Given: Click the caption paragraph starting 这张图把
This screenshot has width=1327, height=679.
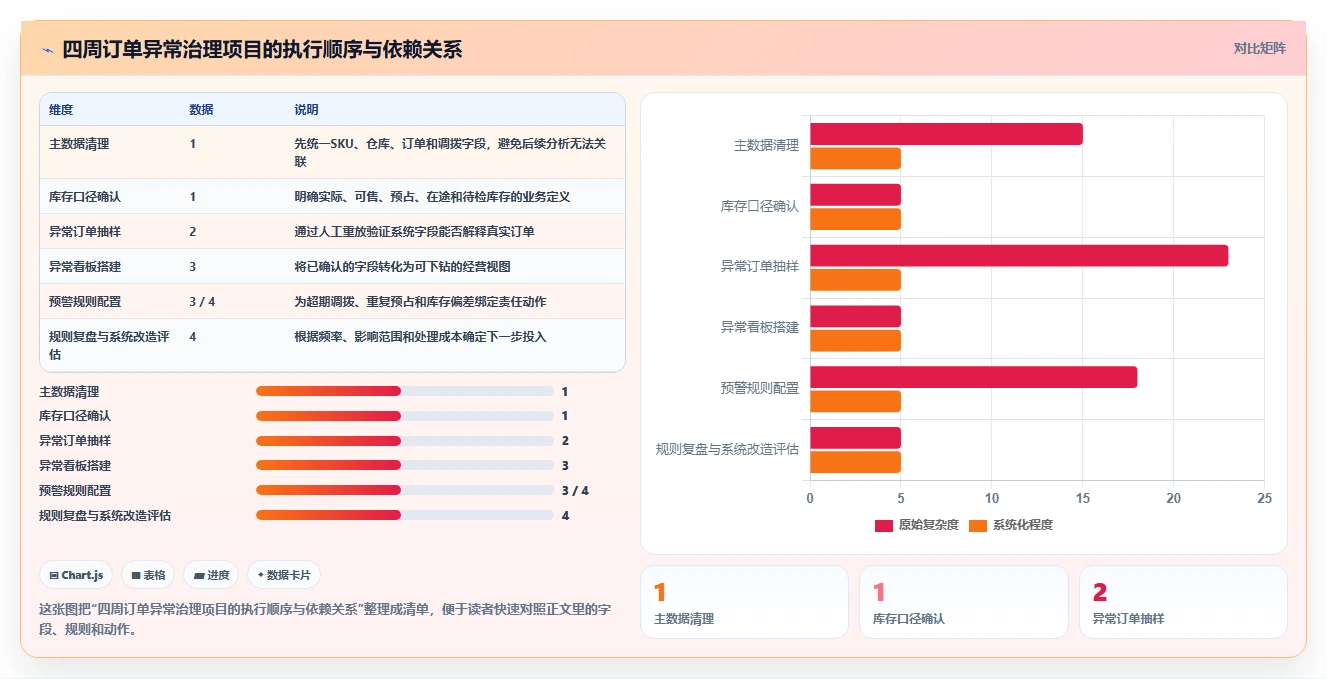Looking at the screenshot, I should [x=325, y=619].
